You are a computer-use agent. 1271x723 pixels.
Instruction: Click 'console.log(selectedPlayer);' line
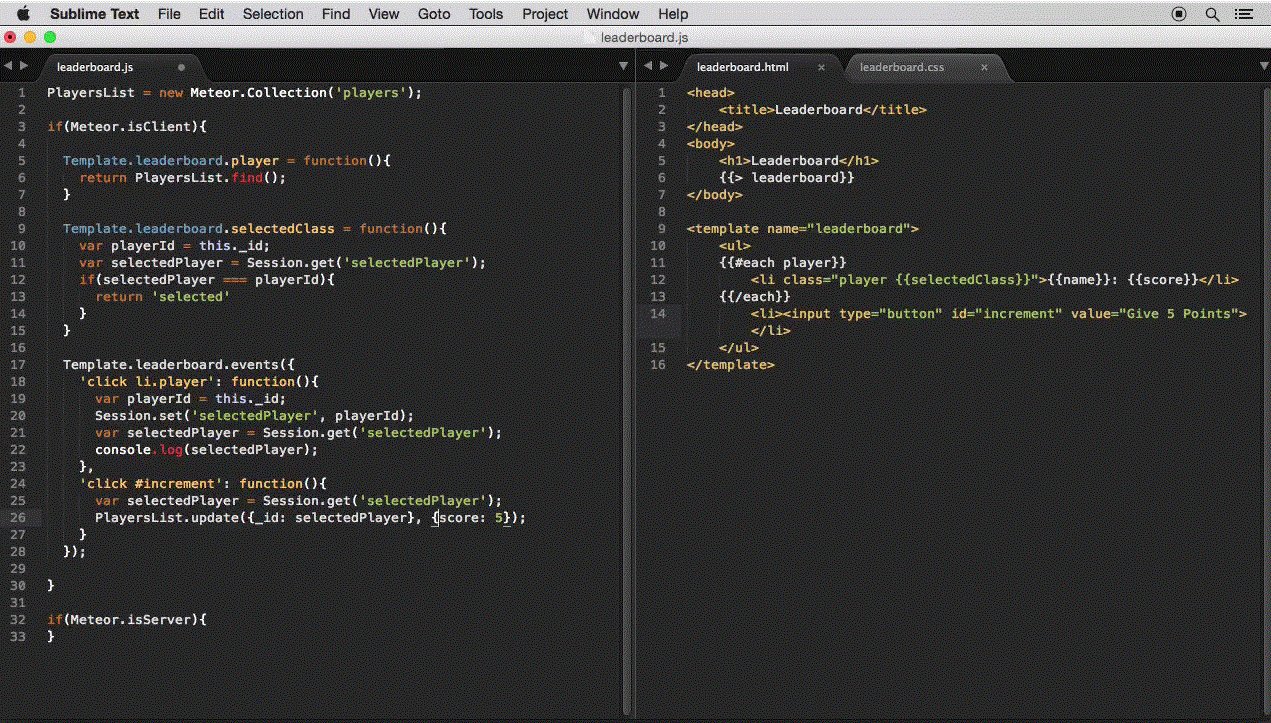click(x=206, y=449)
